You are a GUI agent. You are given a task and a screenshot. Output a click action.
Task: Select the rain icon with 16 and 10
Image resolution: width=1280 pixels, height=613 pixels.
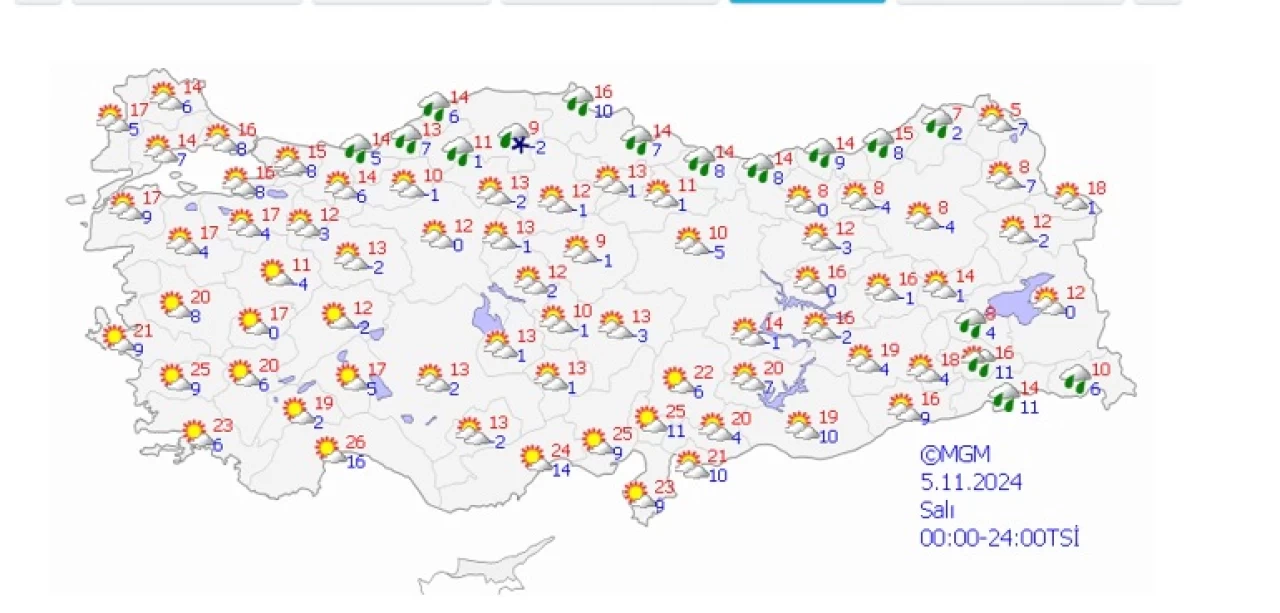click(577, 100)
